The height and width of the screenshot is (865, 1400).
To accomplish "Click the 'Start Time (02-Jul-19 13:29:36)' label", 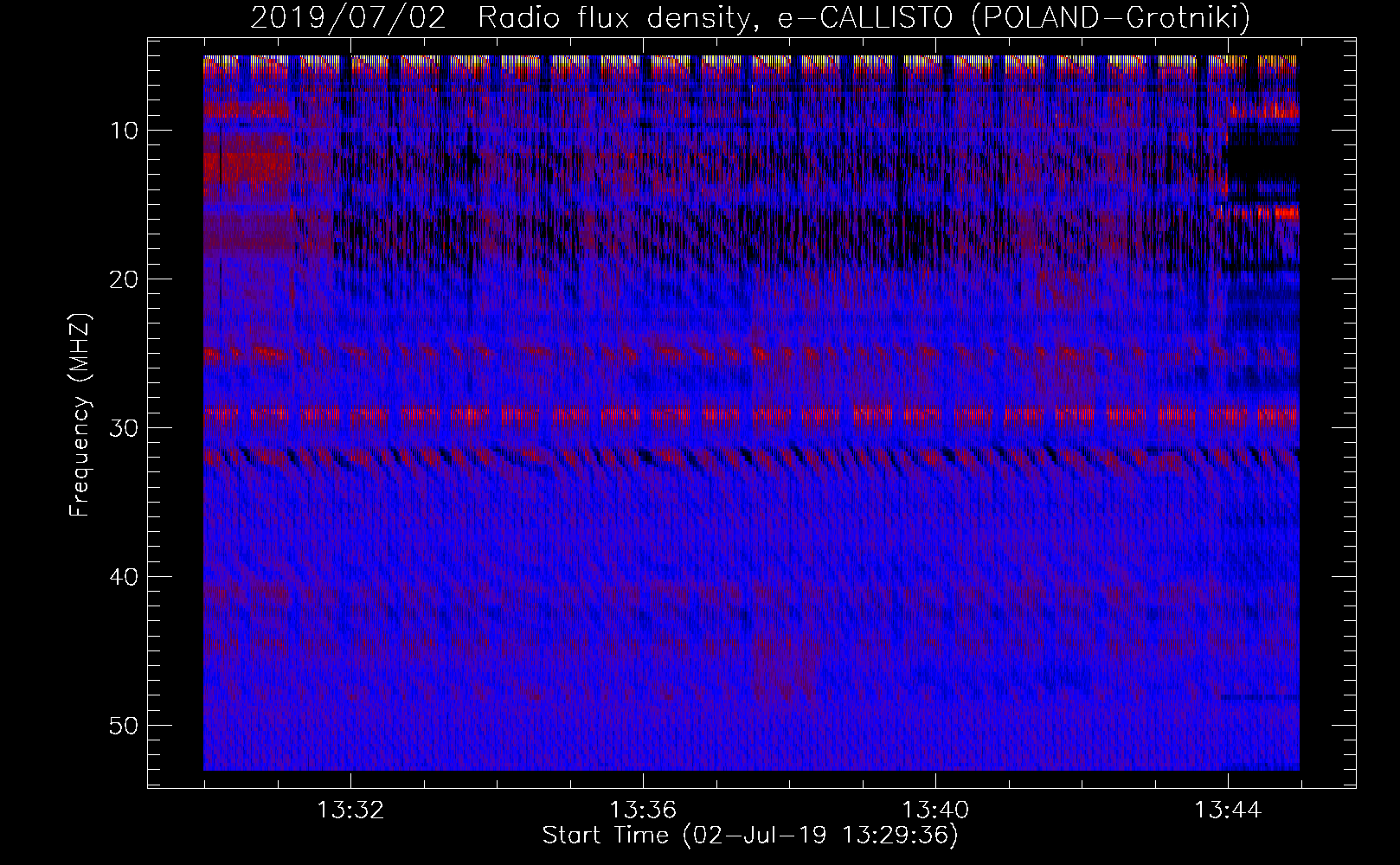I will [x=750, y=836].
